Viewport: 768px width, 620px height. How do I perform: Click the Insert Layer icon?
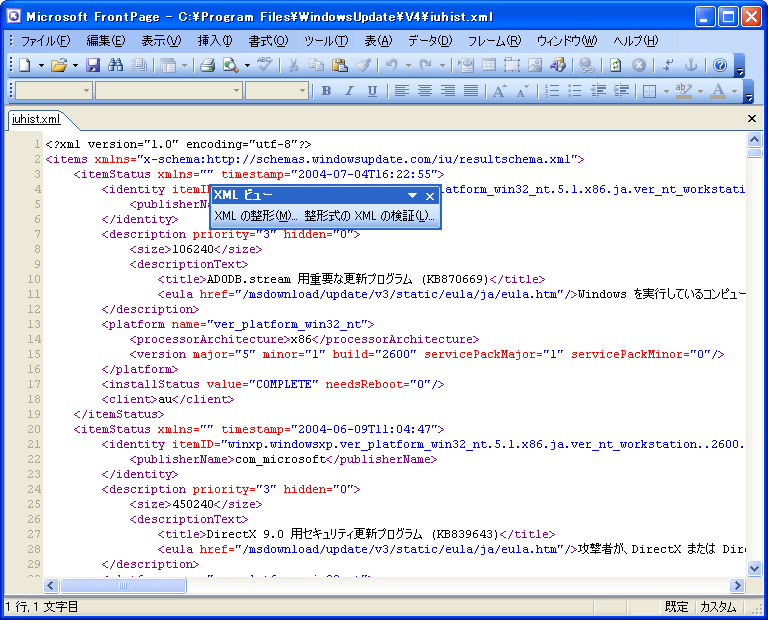[x=512, y=65]
